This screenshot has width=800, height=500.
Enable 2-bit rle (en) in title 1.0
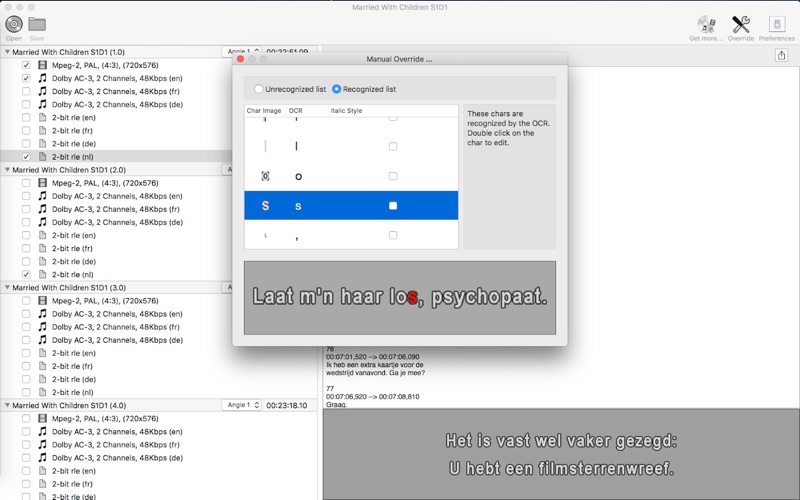[x=26, y=117]
